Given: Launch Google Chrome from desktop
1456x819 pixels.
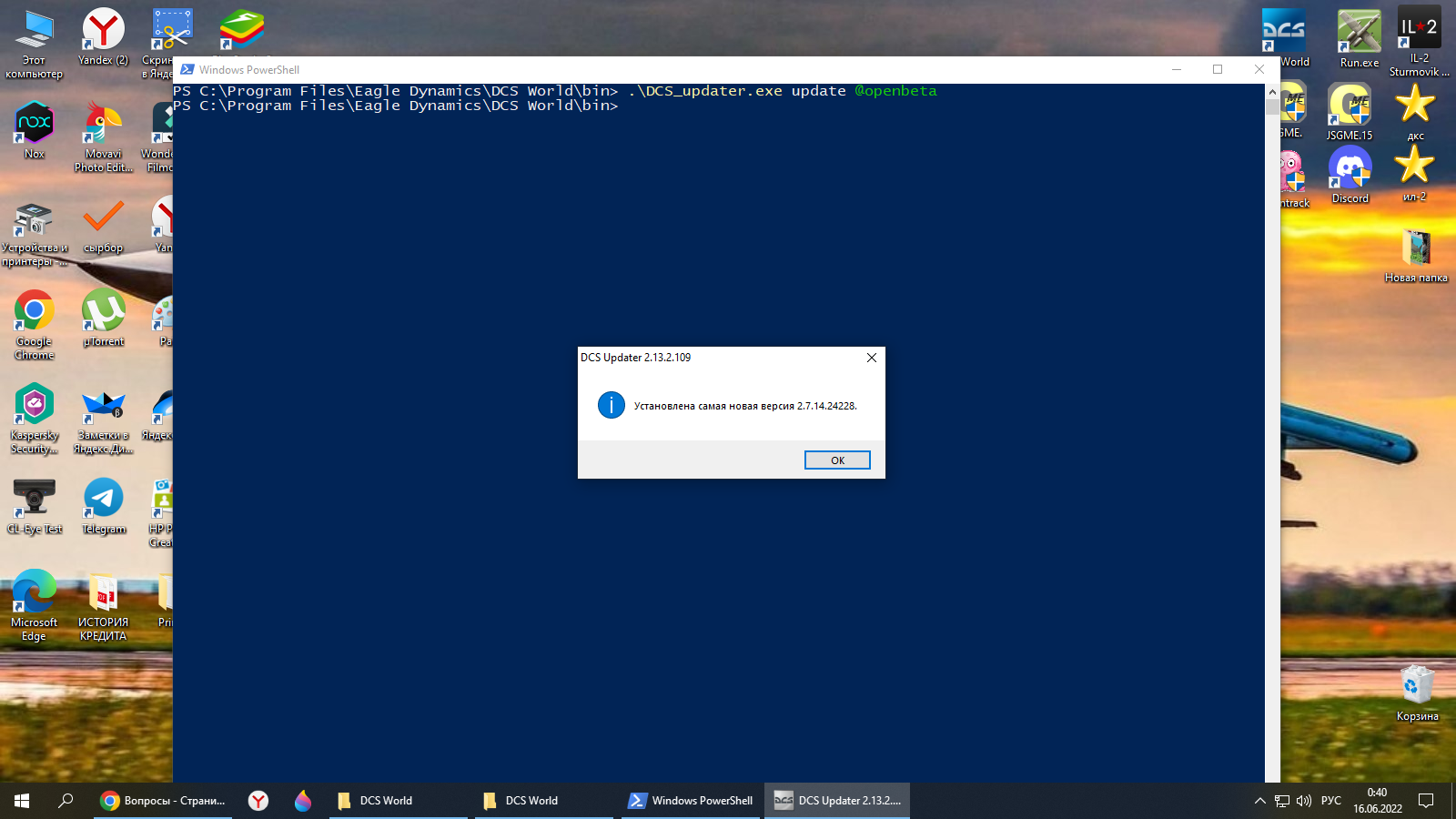Looking at the screenshot, I should (x=35, y=325).
